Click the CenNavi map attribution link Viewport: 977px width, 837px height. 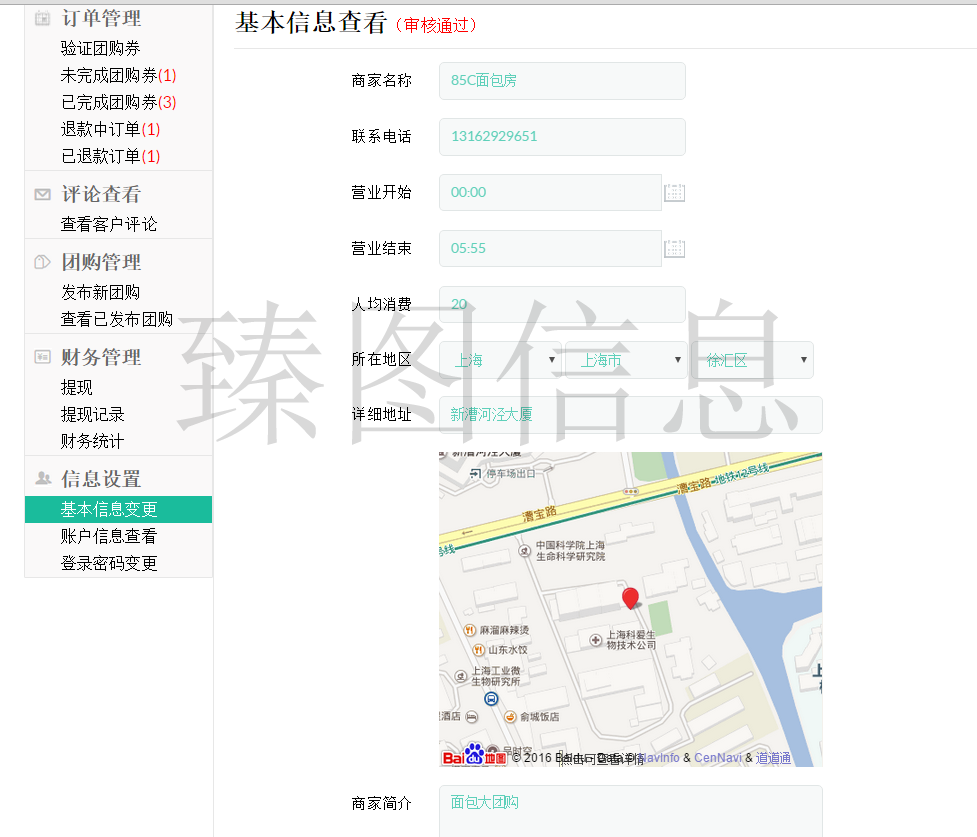point(718,758)
